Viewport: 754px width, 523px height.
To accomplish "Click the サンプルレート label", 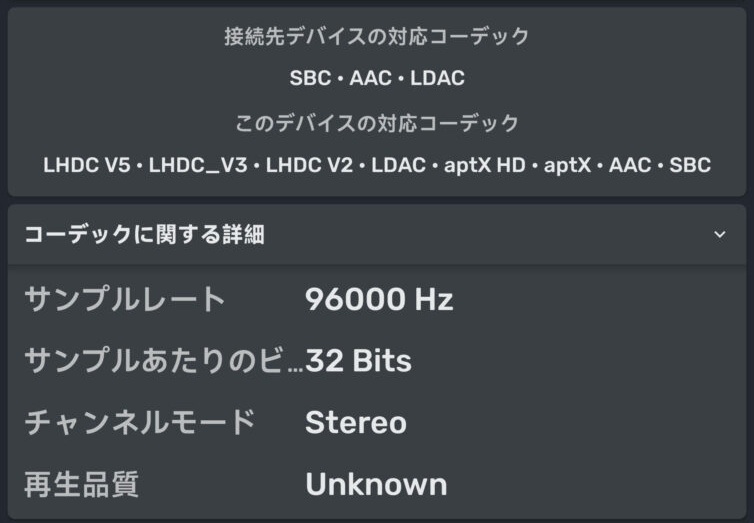I will pyautogui.click(x=125, y=299).
